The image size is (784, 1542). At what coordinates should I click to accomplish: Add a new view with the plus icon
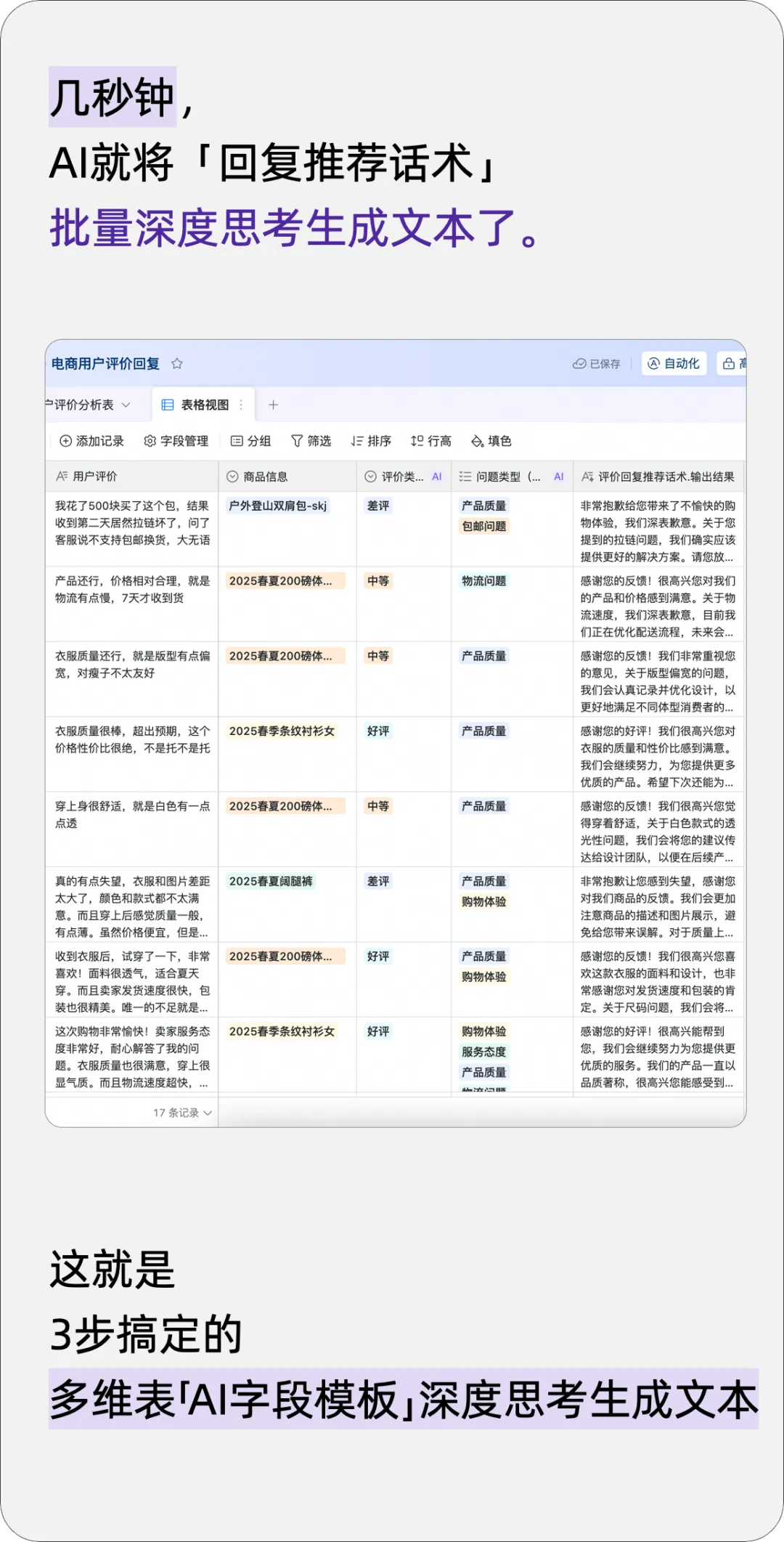pos(273,405)
